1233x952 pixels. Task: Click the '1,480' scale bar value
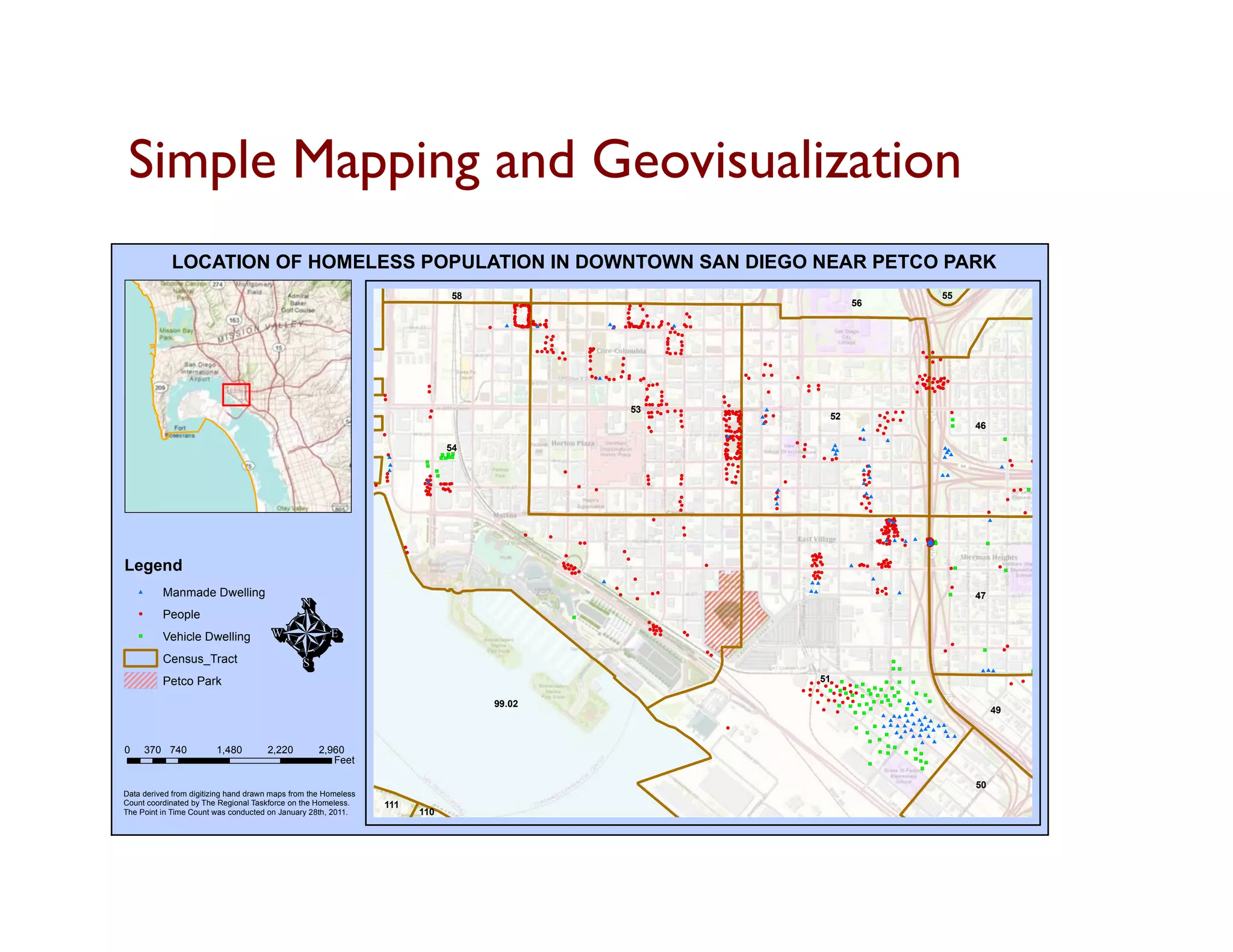(x=229, y=750)
